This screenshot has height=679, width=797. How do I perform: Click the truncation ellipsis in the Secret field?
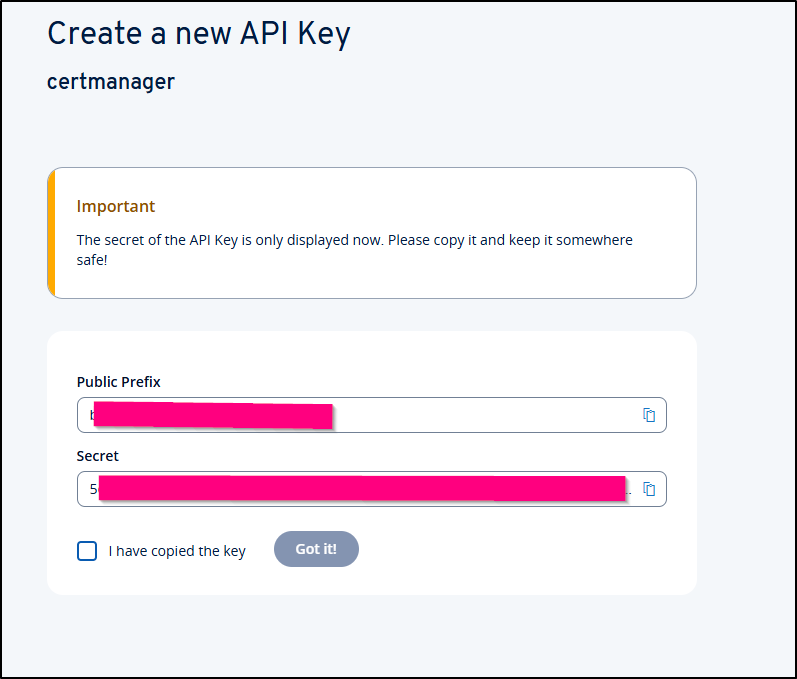[629, 492]
